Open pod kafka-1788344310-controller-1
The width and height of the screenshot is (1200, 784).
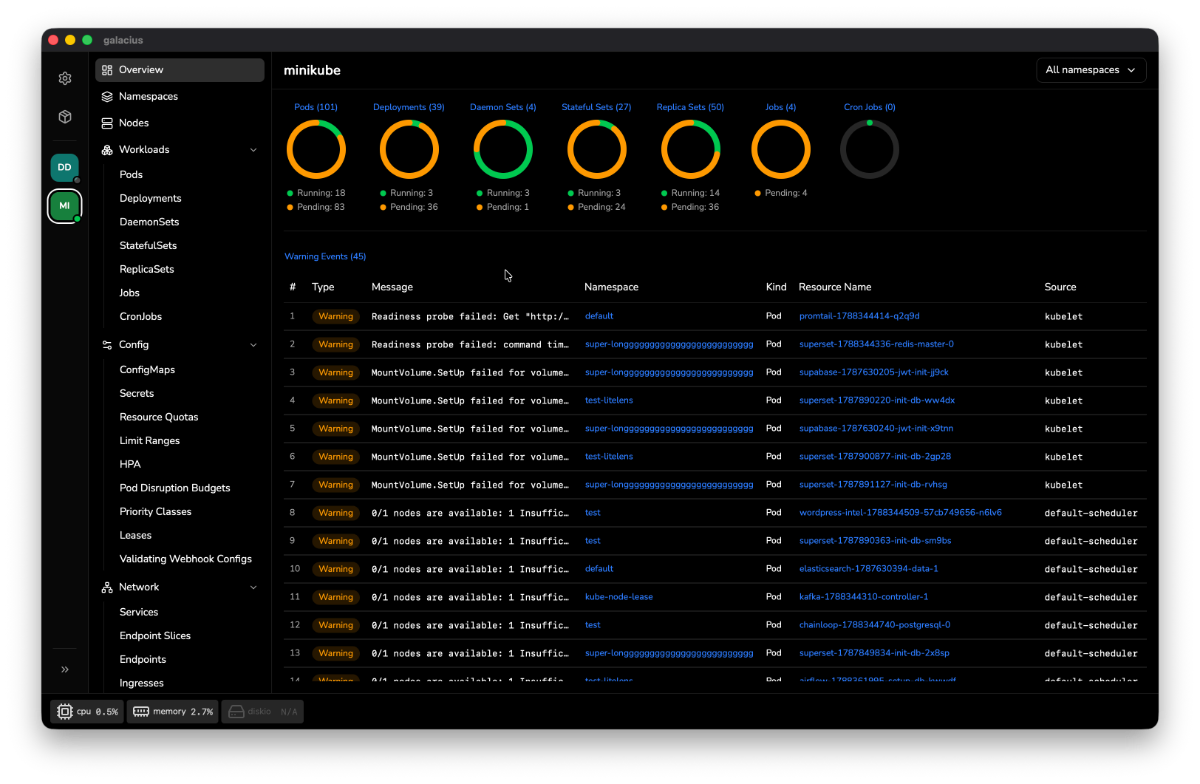click(x=864, y=597)
